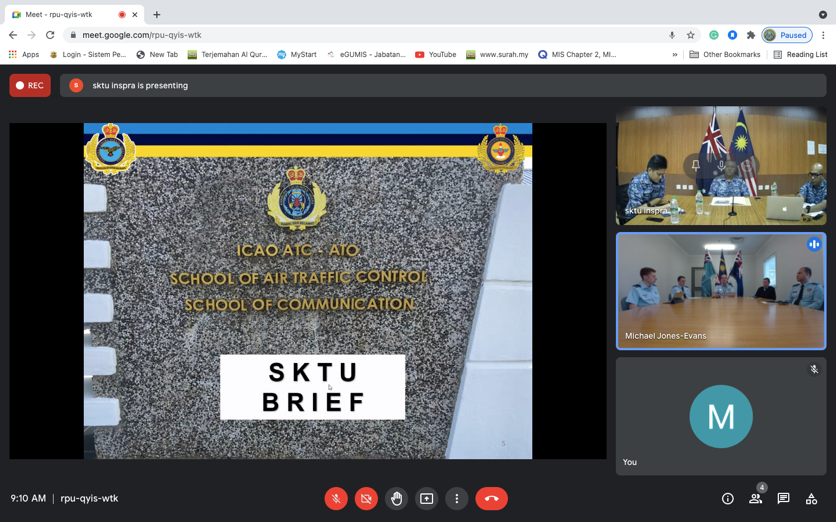836x522 pixels.
Task: Open the chat with everyone panel
Action: pyautogui.click(x=783, y=499)
